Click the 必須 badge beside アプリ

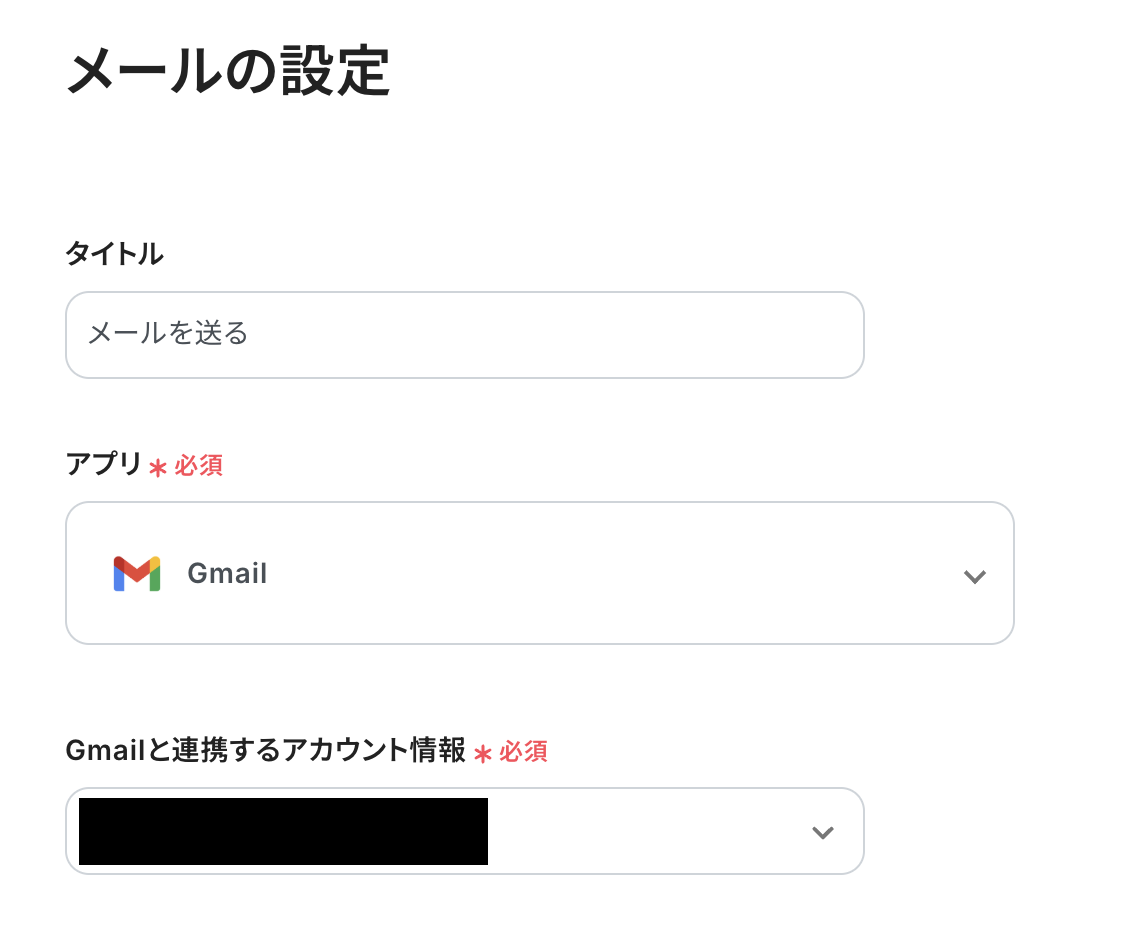point(199,466)
